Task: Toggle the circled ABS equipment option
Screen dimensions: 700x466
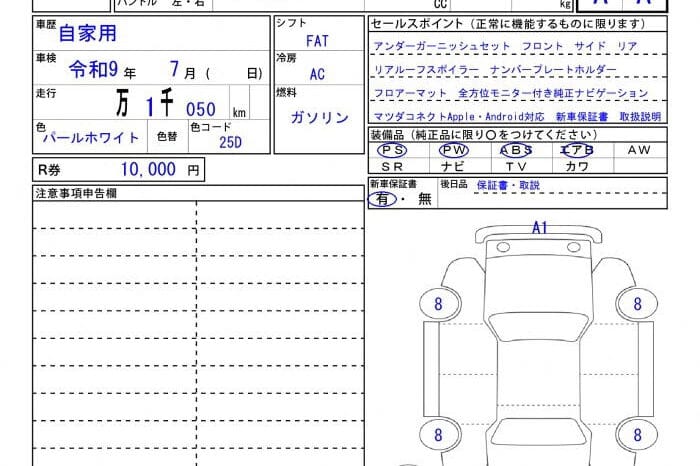Action: (x=516, y=150)
